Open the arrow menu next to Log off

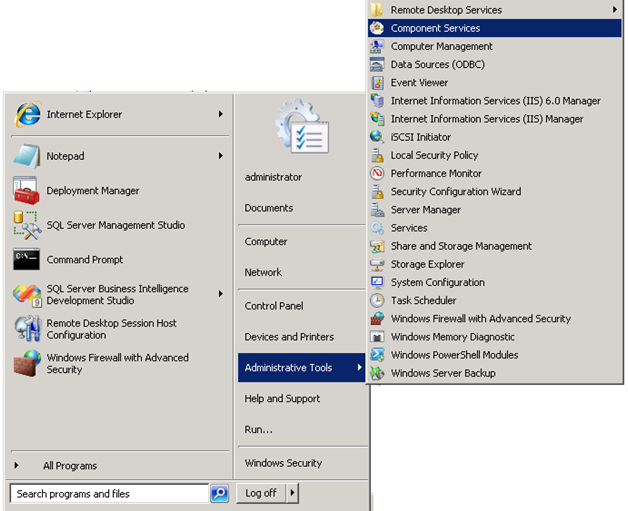click(292, 493)
